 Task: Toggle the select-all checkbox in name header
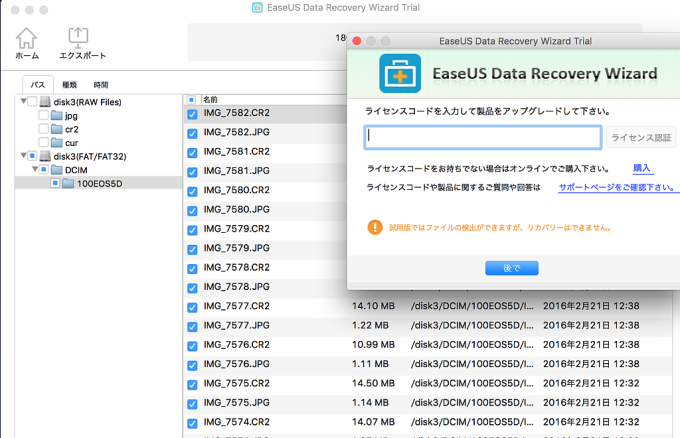click(192, 100)
